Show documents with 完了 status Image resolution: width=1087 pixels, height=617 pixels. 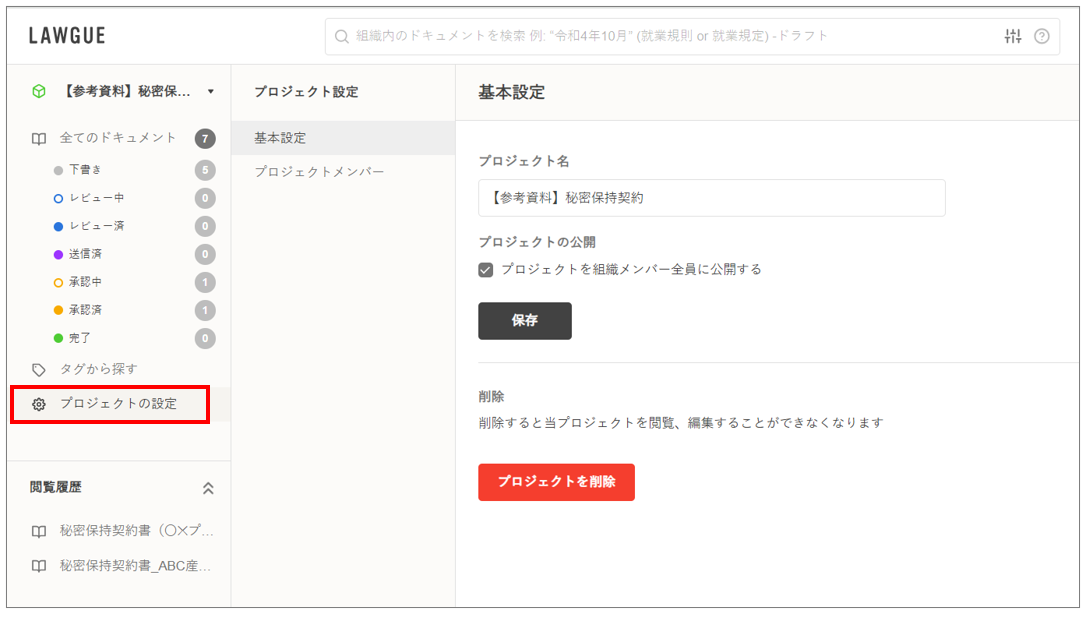click(80, 338)
